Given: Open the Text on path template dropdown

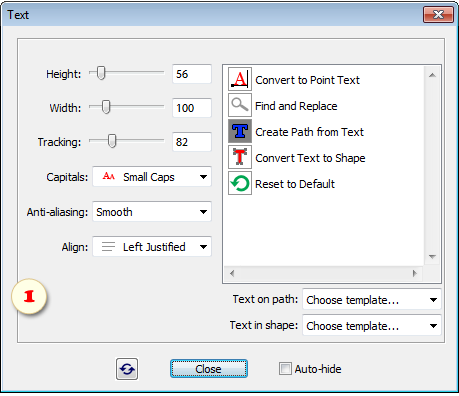Looking at the screenshot, I should coord(372,299).
